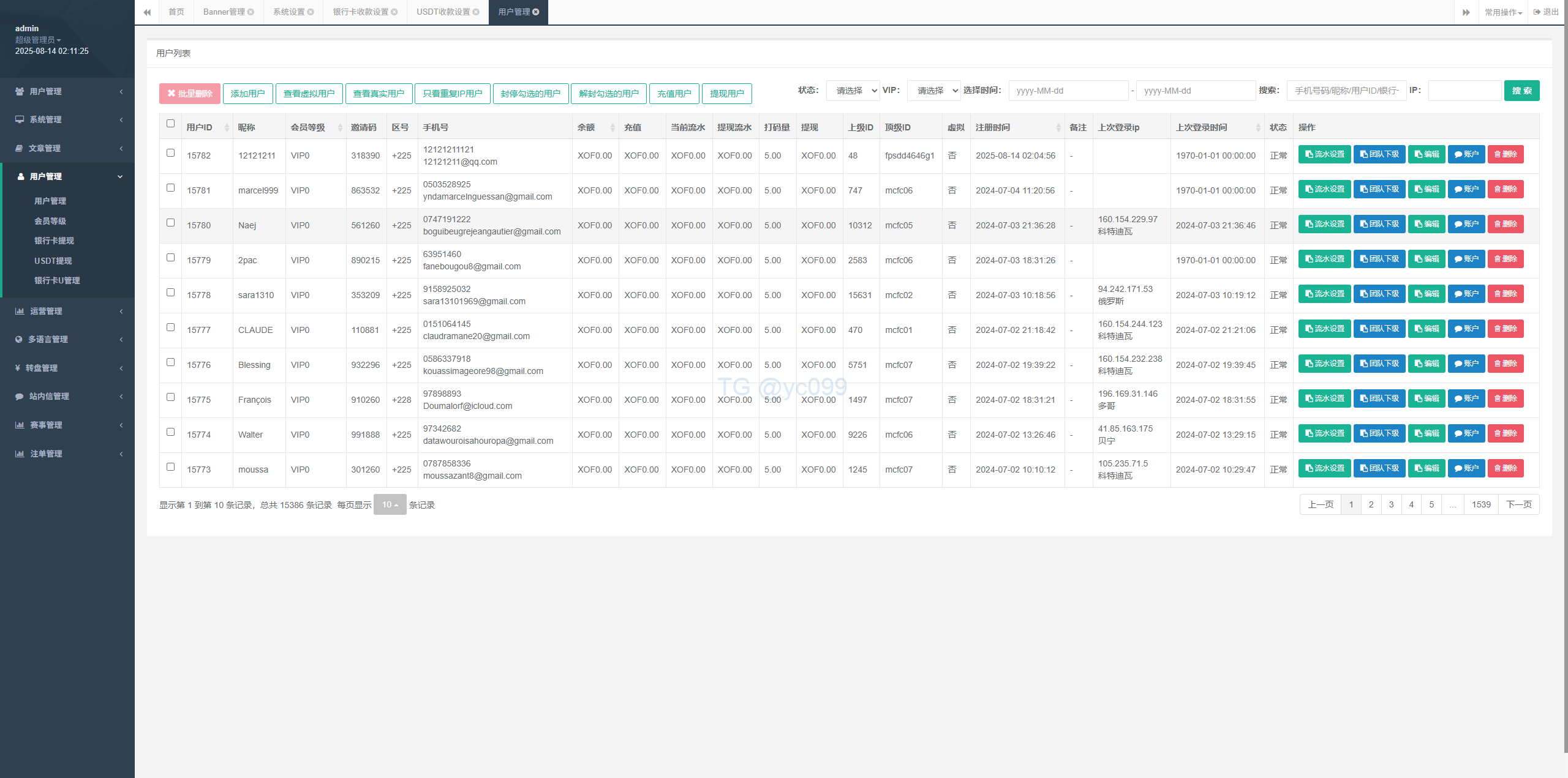Tick the checkbox for user 15782

coord(170,153)
